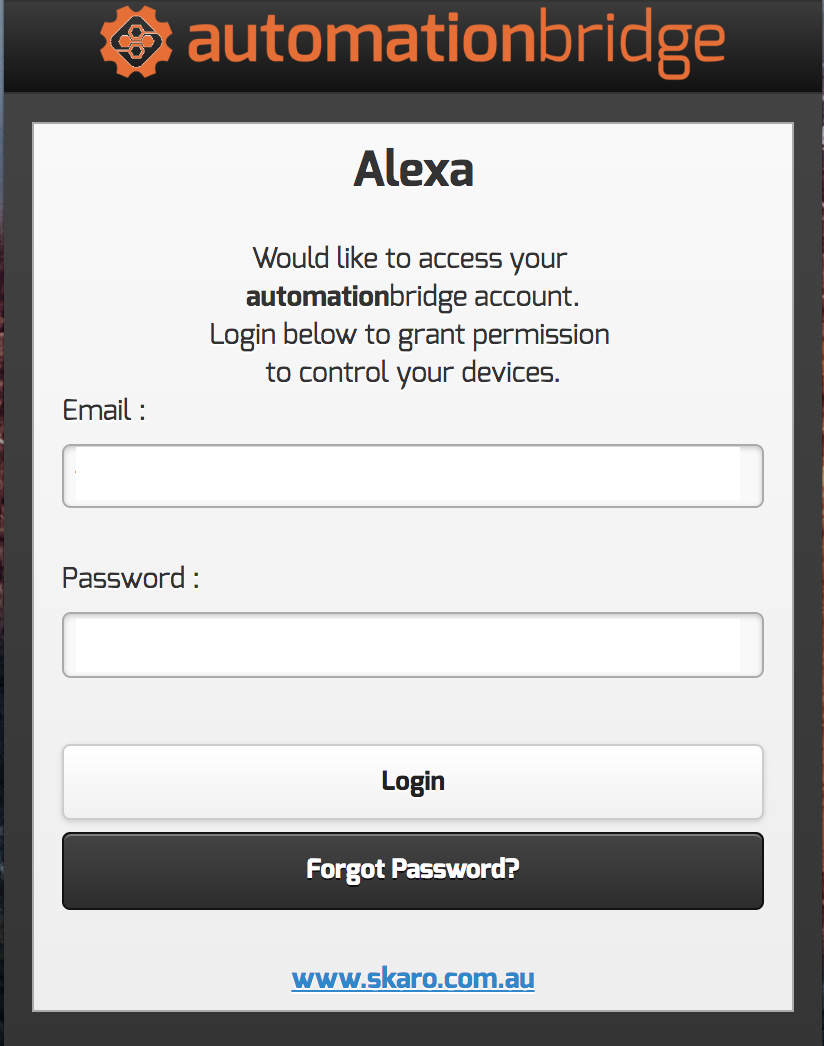Click the "Email :" field label
Viewport: 824px width, 1046px height.
(x=104, y=411)
